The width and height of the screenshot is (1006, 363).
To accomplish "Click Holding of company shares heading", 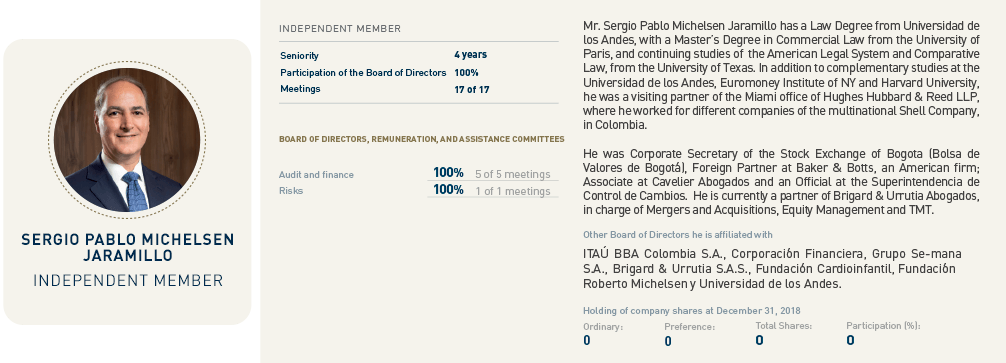I will [x=692, y=311].
